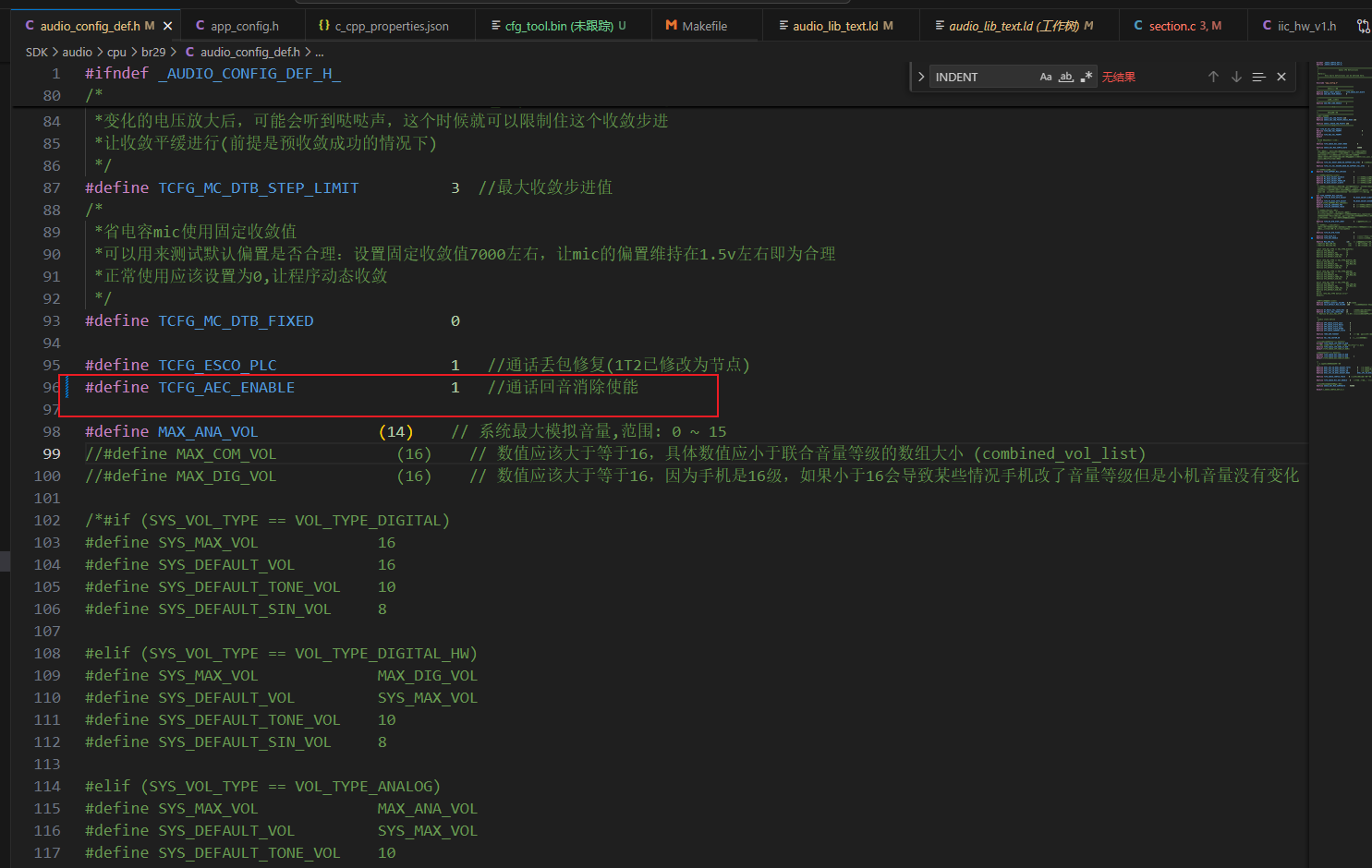
Task: Open the compare changes icon in tab bar
Action: (x=1363, y=26)
